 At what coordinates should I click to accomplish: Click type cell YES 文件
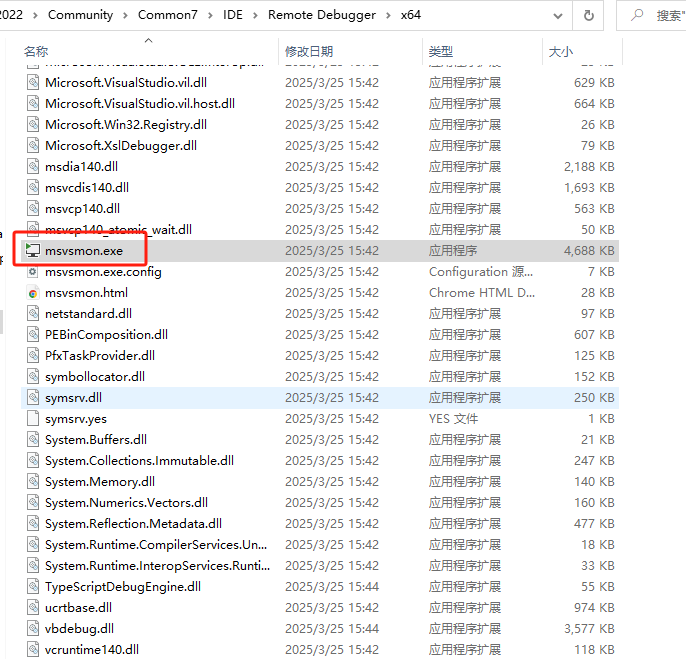click(x=453, y=419)
